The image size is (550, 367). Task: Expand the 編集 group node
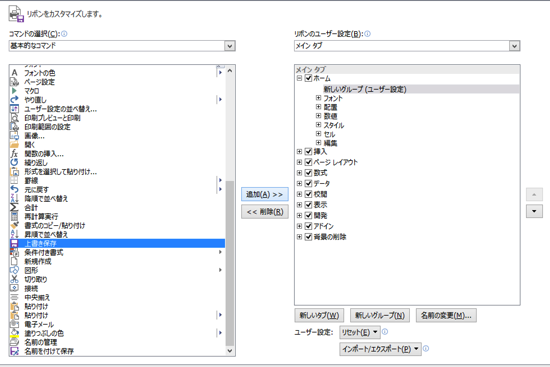(318, 142)
